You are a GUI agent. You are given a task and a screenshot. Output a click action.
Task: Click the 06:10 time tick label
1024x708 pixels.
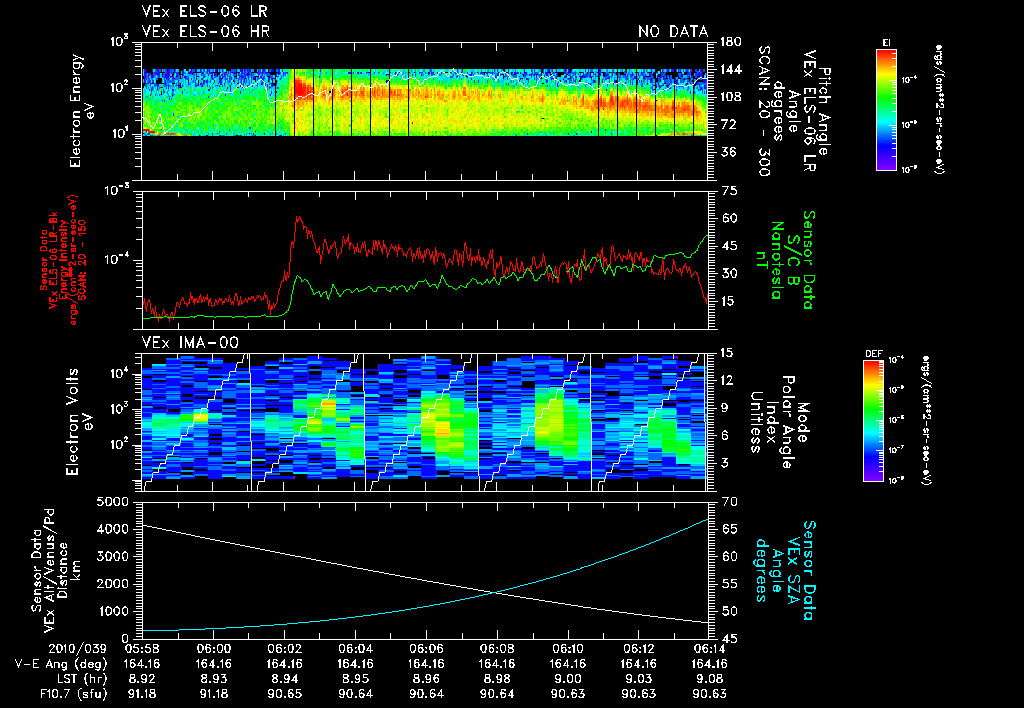point(568,648)
